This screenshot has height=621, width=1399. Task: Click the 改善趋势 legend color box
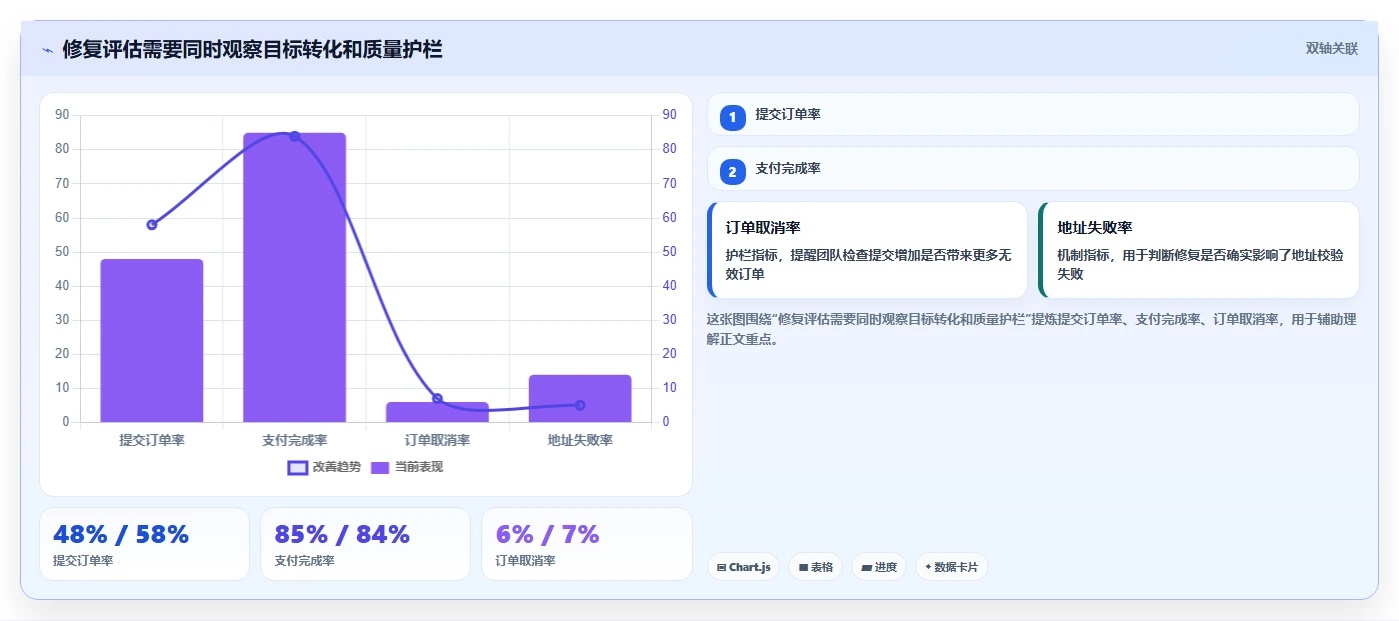pos(297,467)
